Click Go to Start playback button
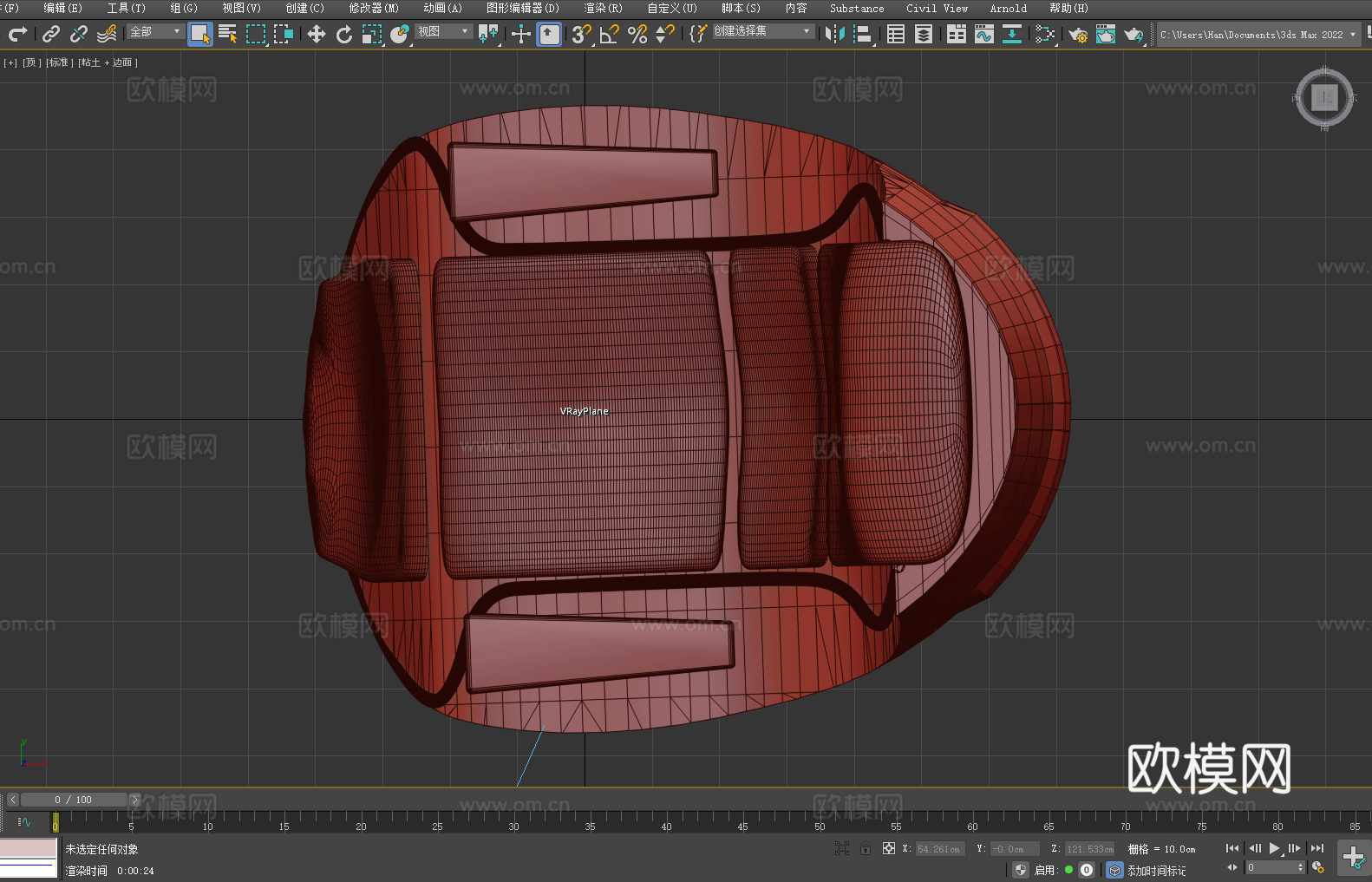This screenshot has width=1372, height=882. (x=1232, y=848)
